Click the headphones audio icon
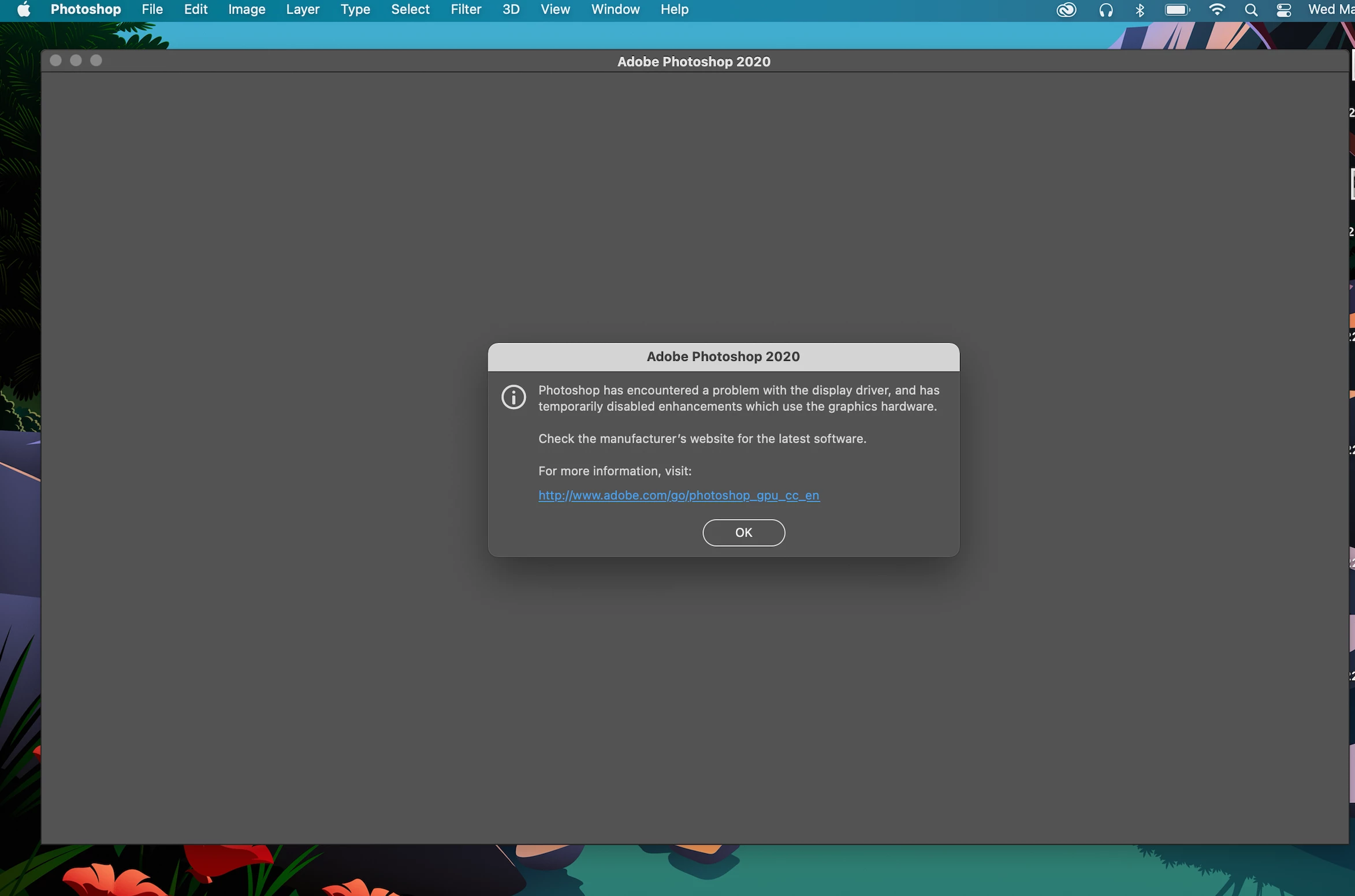 pos(1105,10)
